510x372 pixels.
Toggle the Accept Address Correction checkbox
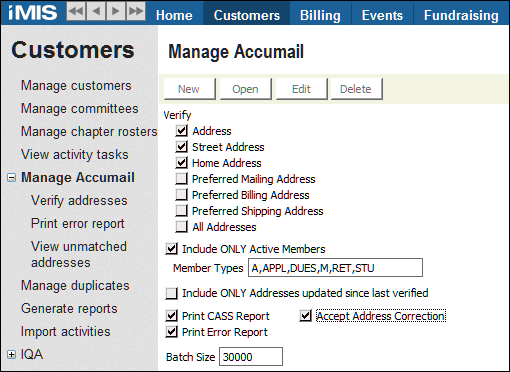(305, 316)
